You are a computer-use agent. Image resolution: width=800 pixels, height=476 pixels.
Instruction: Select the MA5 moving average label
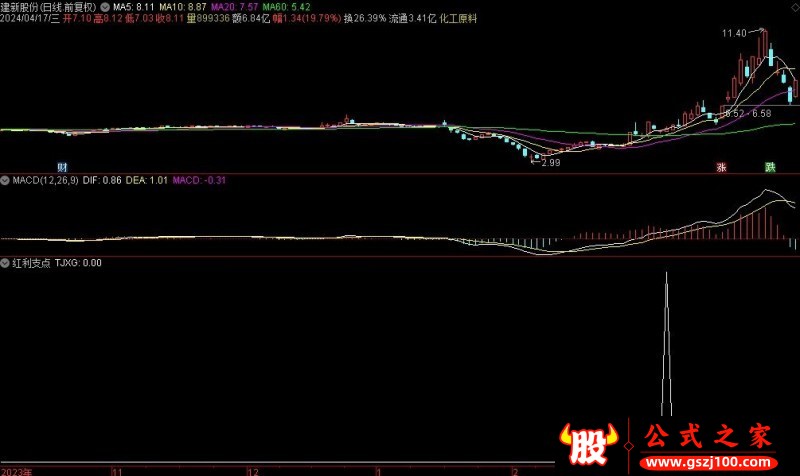tap(134, 5)
